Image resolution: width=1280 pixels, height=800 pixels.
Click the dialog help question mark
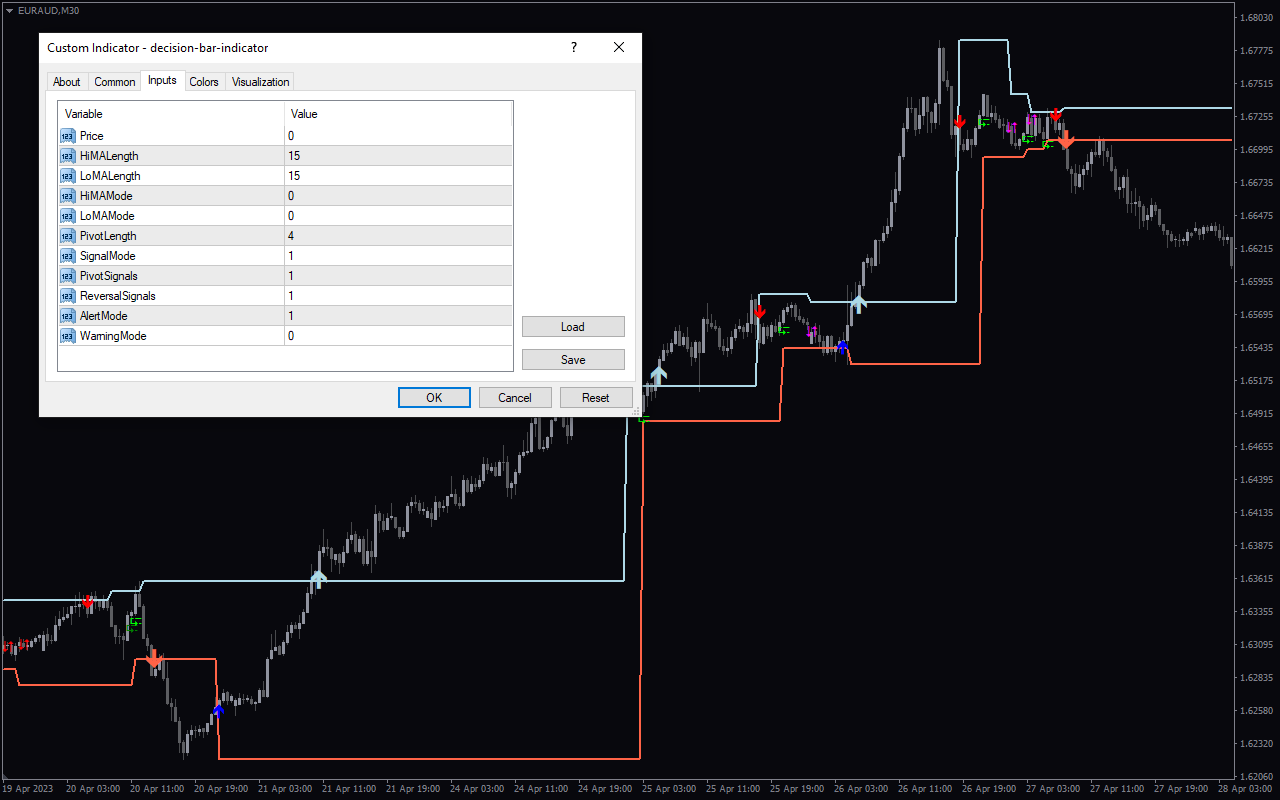tap(574, 47)
